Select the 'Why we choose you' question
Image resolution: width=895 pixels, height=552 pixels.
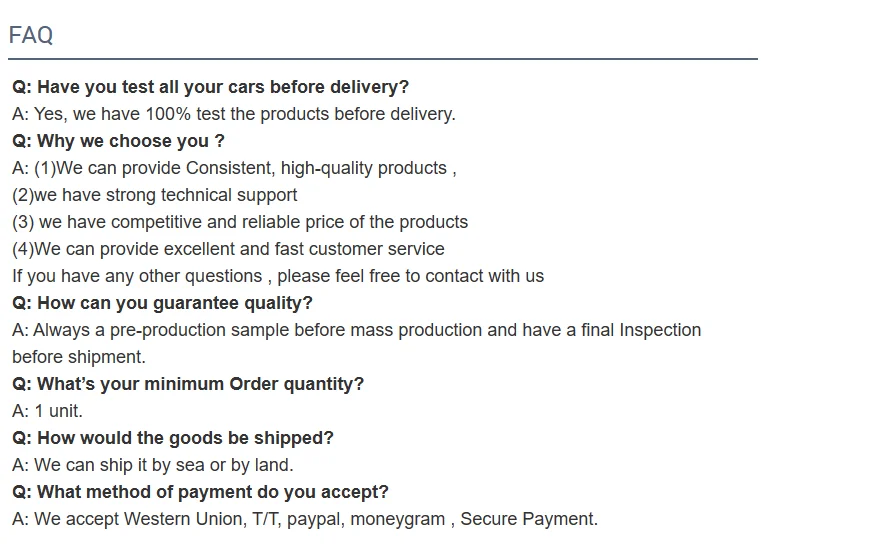point(118,141)
